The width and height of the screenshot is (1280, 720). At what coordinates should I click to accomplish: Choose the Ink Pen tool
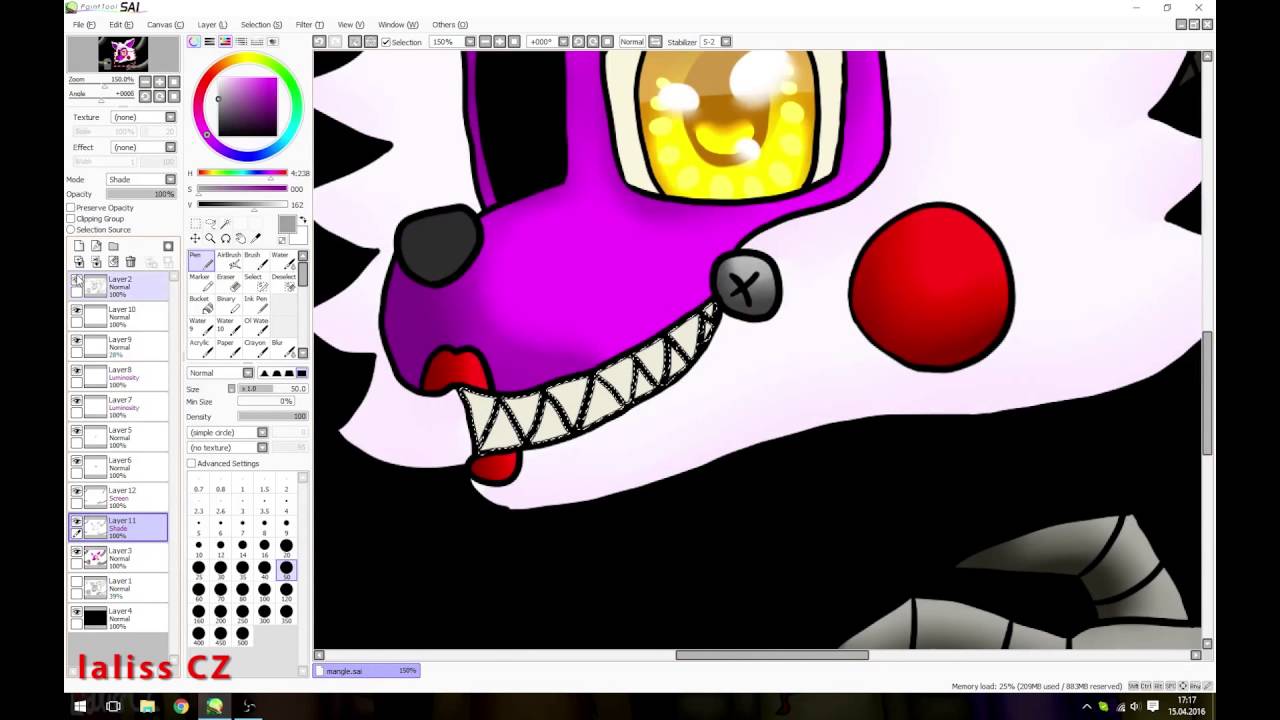pyautogui.click(x=254, y=304)
